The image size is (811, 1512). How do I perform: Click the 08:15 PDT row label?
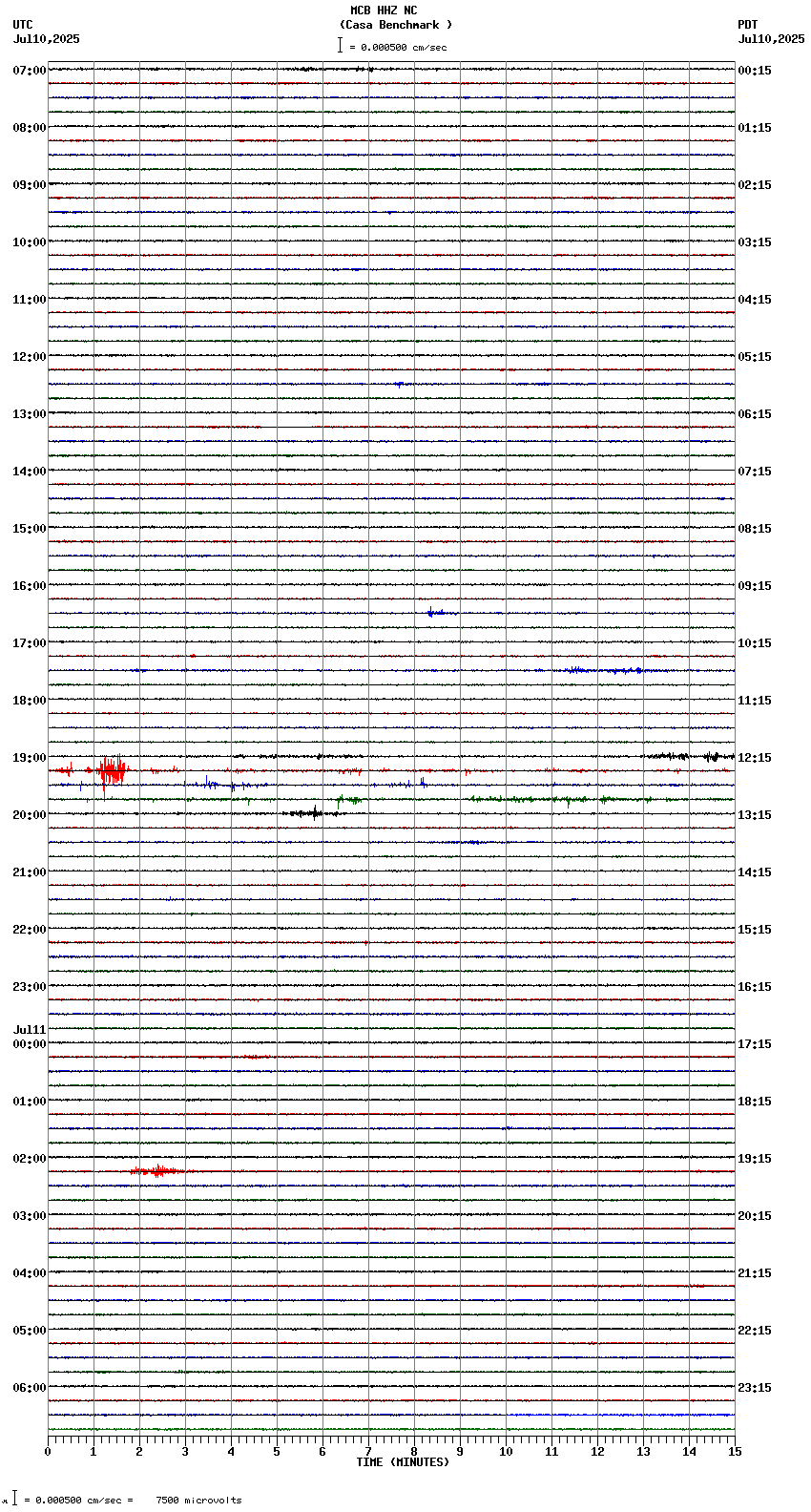pyautogui.click(x=755, y=529)
